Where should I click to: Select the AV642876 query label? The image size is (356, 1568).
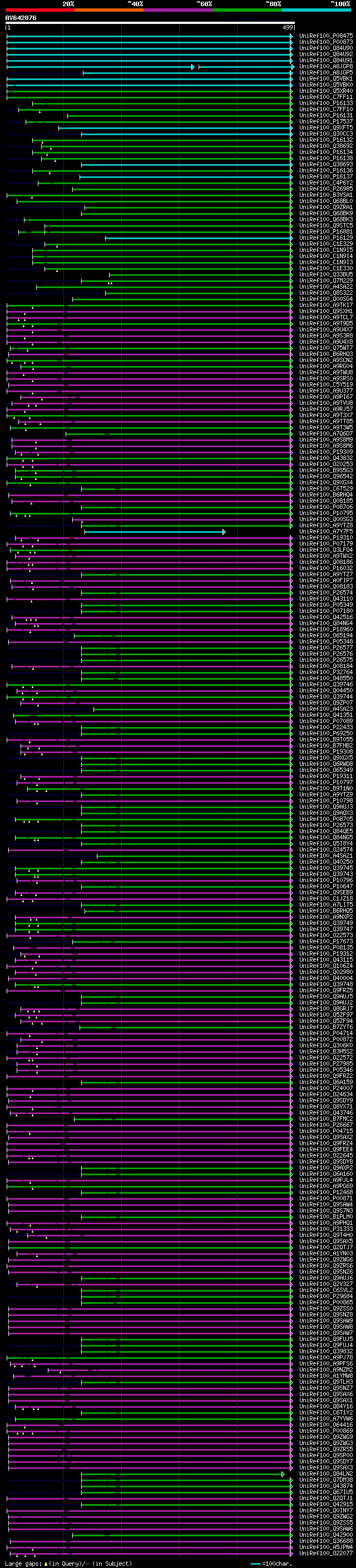click(21, 18)
